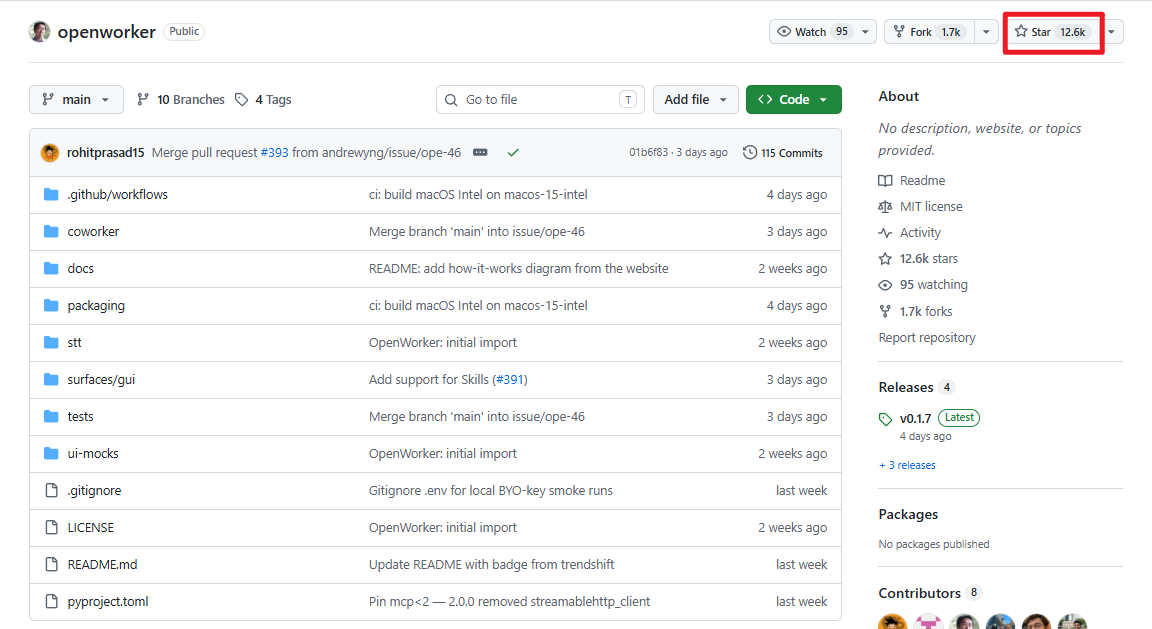Open the green Code dropdown
Screen dimensions: 1152x629
pos(793,99)
